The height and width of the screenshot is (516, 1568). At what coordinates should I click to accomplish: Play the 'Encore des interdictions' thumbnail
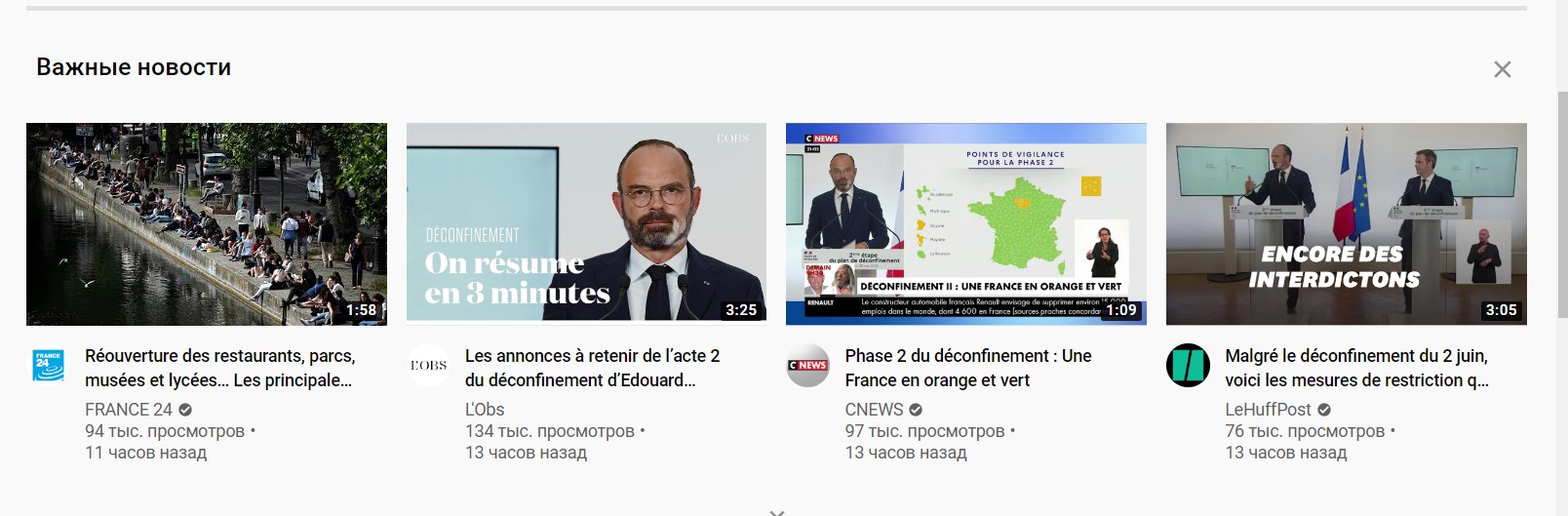pyautogui.click(x=1347, y=224)
